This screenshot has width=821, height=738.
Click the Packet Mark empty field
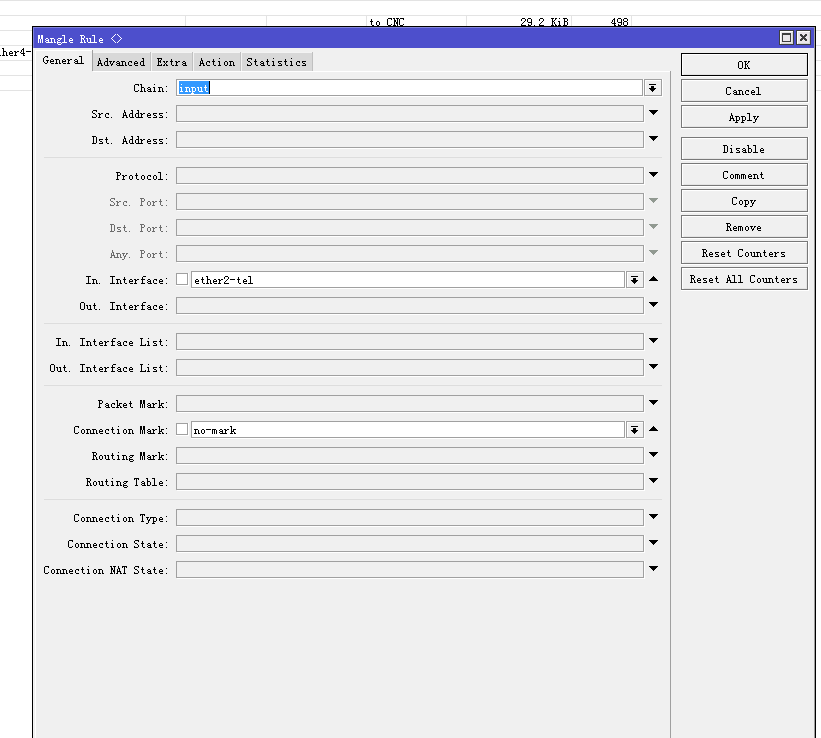(409, 404)
